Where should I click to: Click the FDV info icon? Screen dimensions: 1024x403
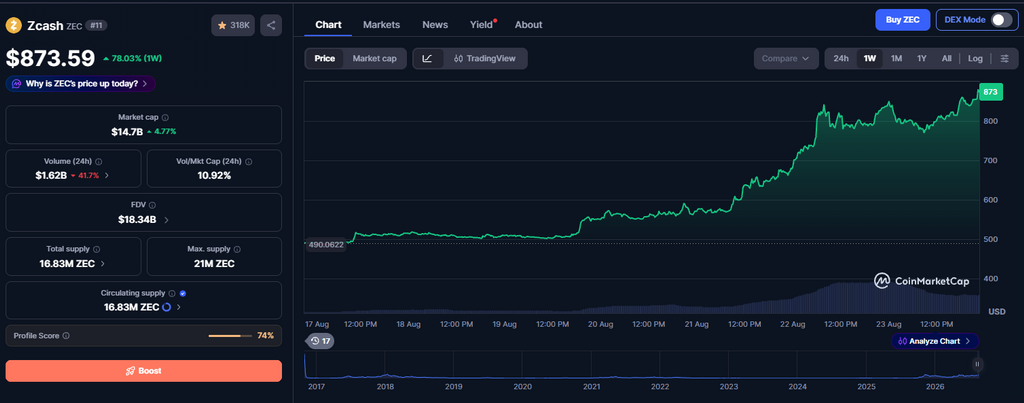(x=152, y=205)
